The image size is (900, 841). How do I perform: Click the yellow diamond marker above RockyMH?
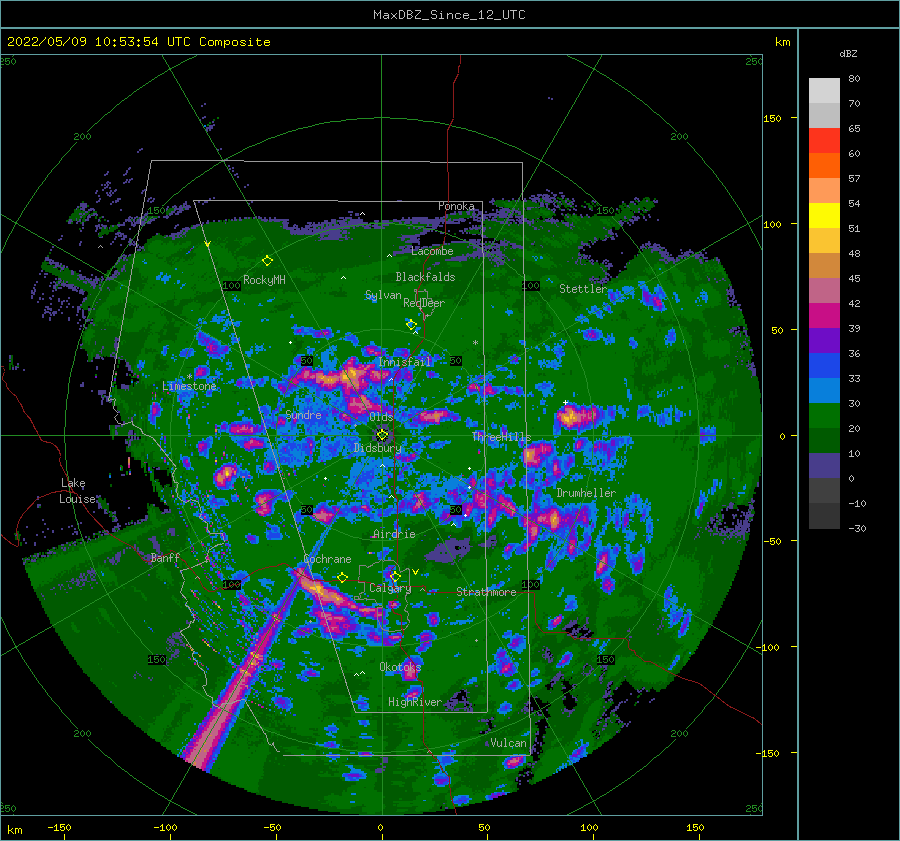267,261
